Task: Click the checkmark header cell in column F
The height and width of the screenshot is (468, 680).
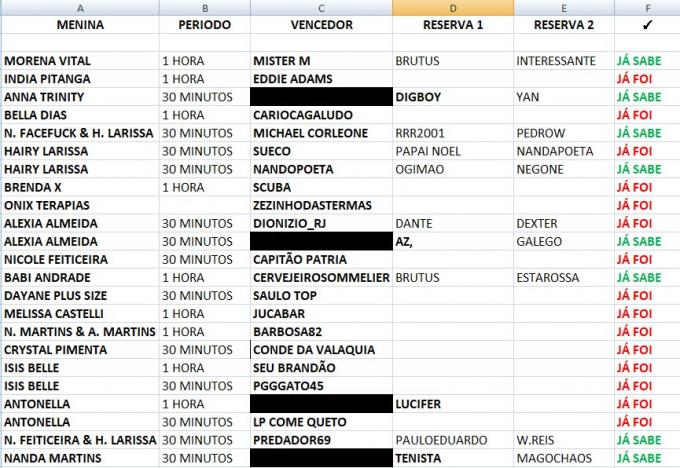Action: pyautogui.click(x=647, y=25)
